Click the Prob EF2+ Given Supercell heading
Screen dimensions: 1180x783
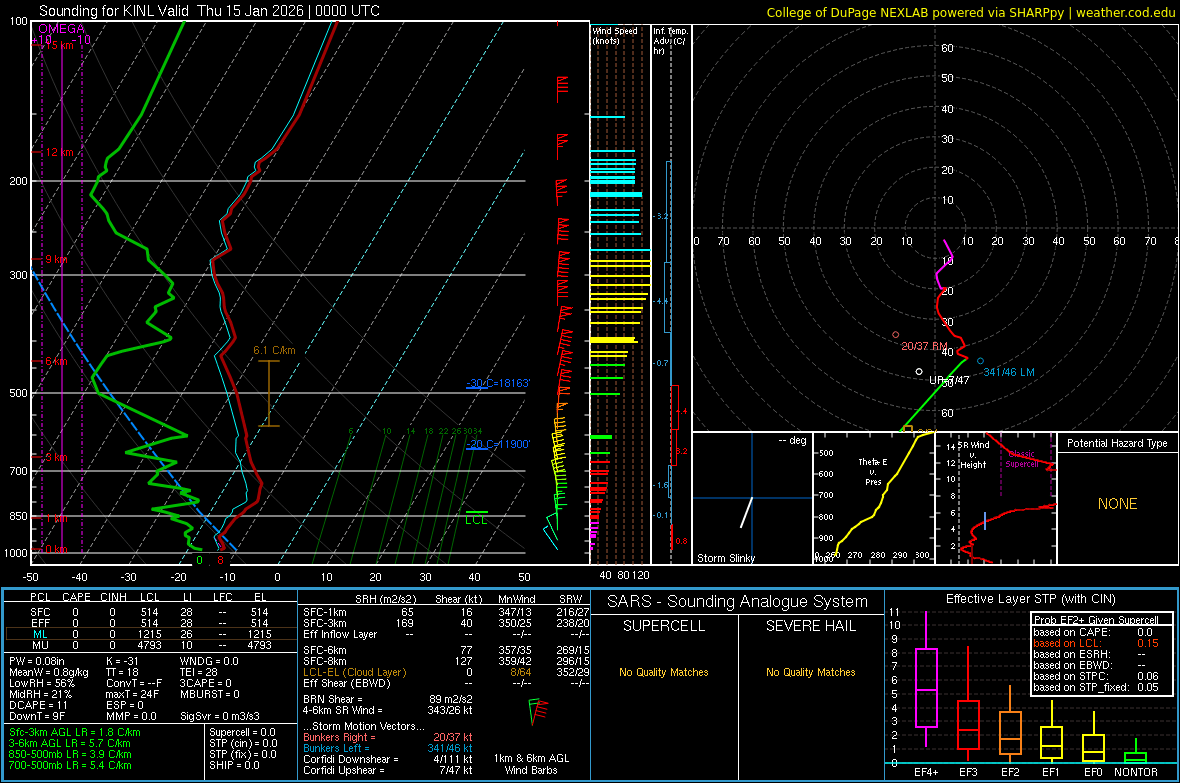1096,620
